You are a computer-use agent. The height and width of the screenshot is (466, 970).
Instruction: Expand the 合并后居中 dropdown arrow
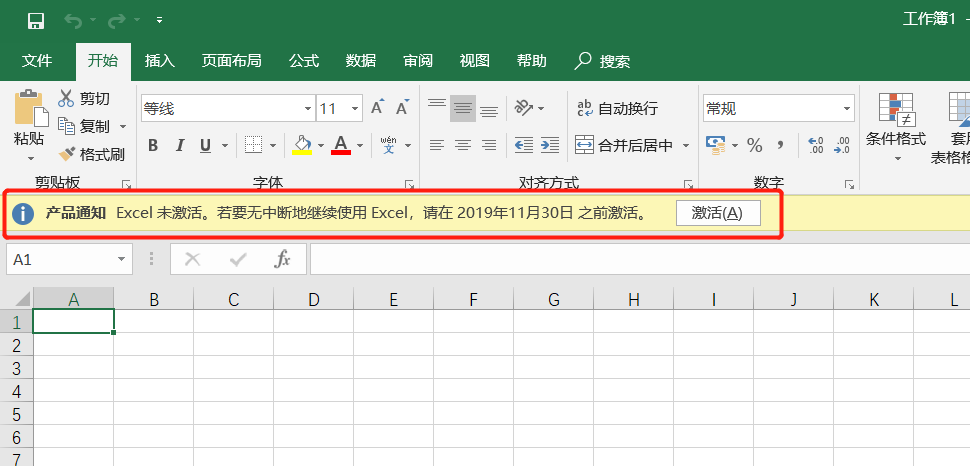click(x=685, y=146)
